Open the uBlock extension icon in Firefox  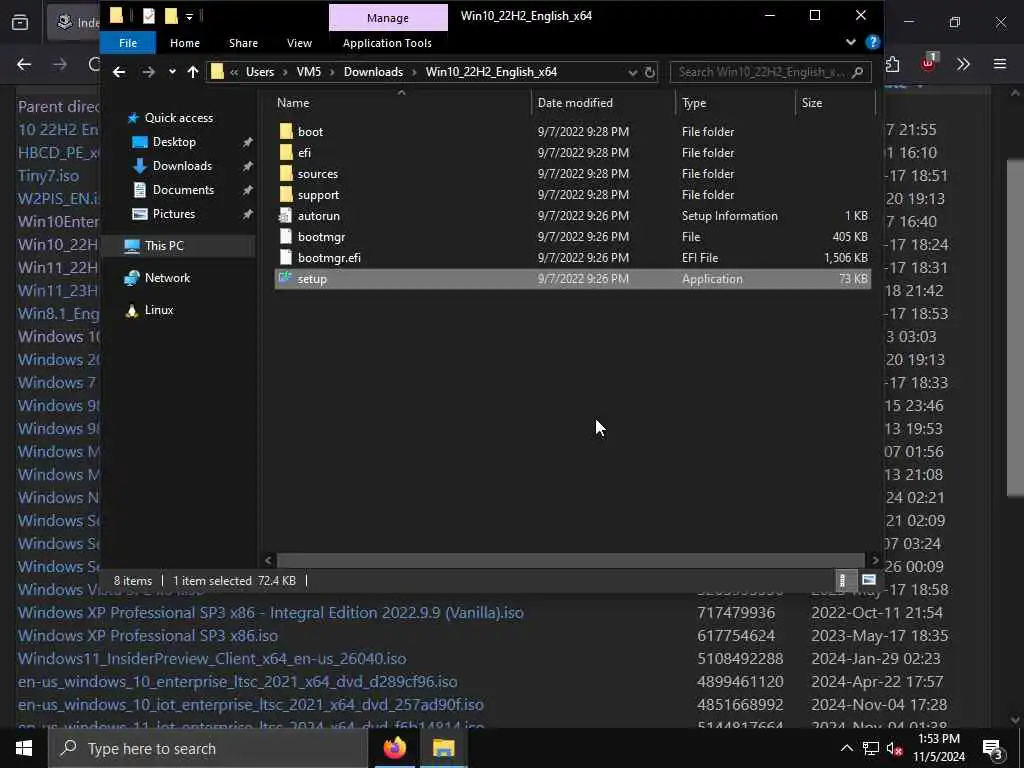click(928, 63)
